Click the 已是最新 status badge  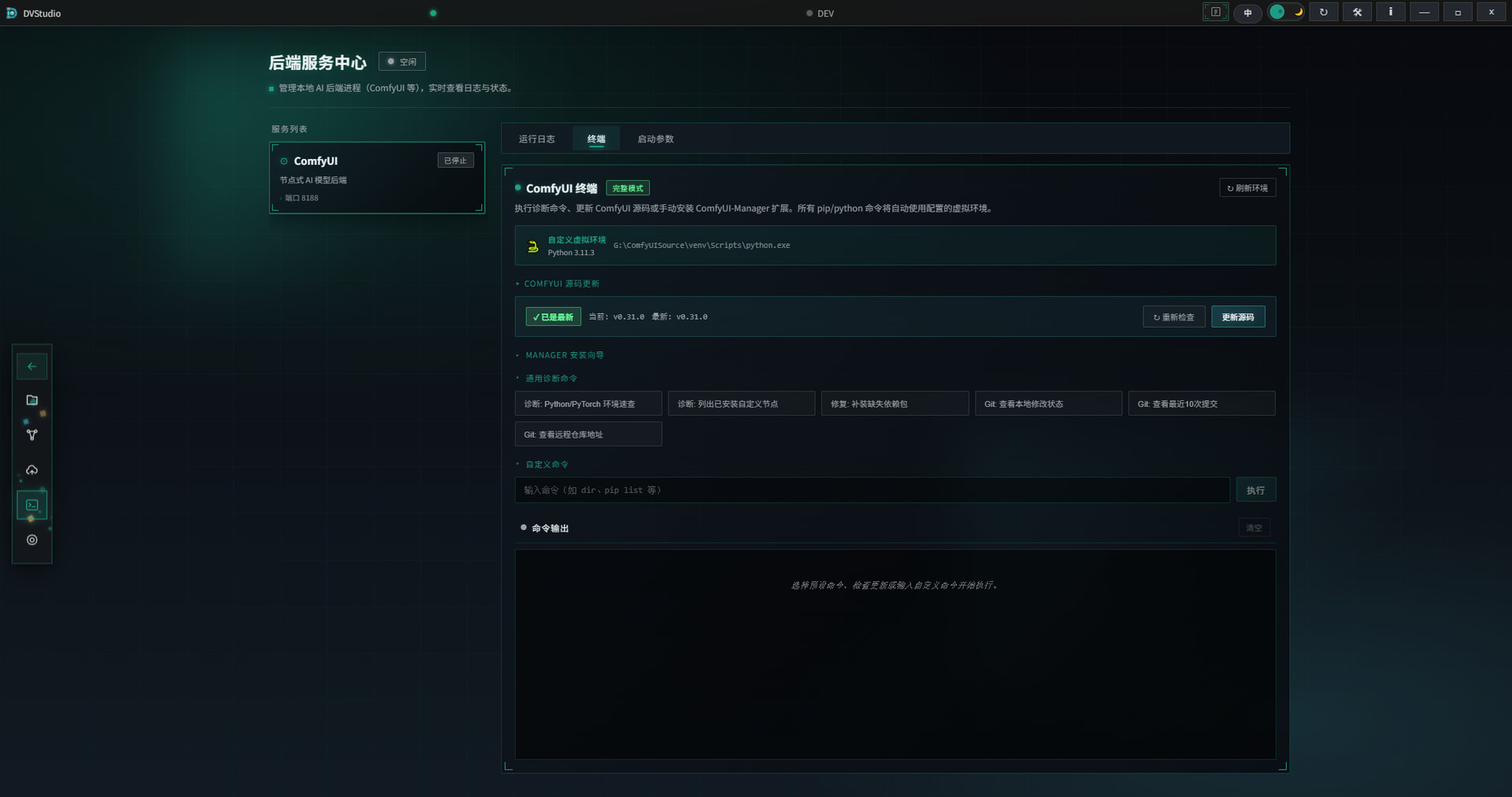click(x=553, y=317)
